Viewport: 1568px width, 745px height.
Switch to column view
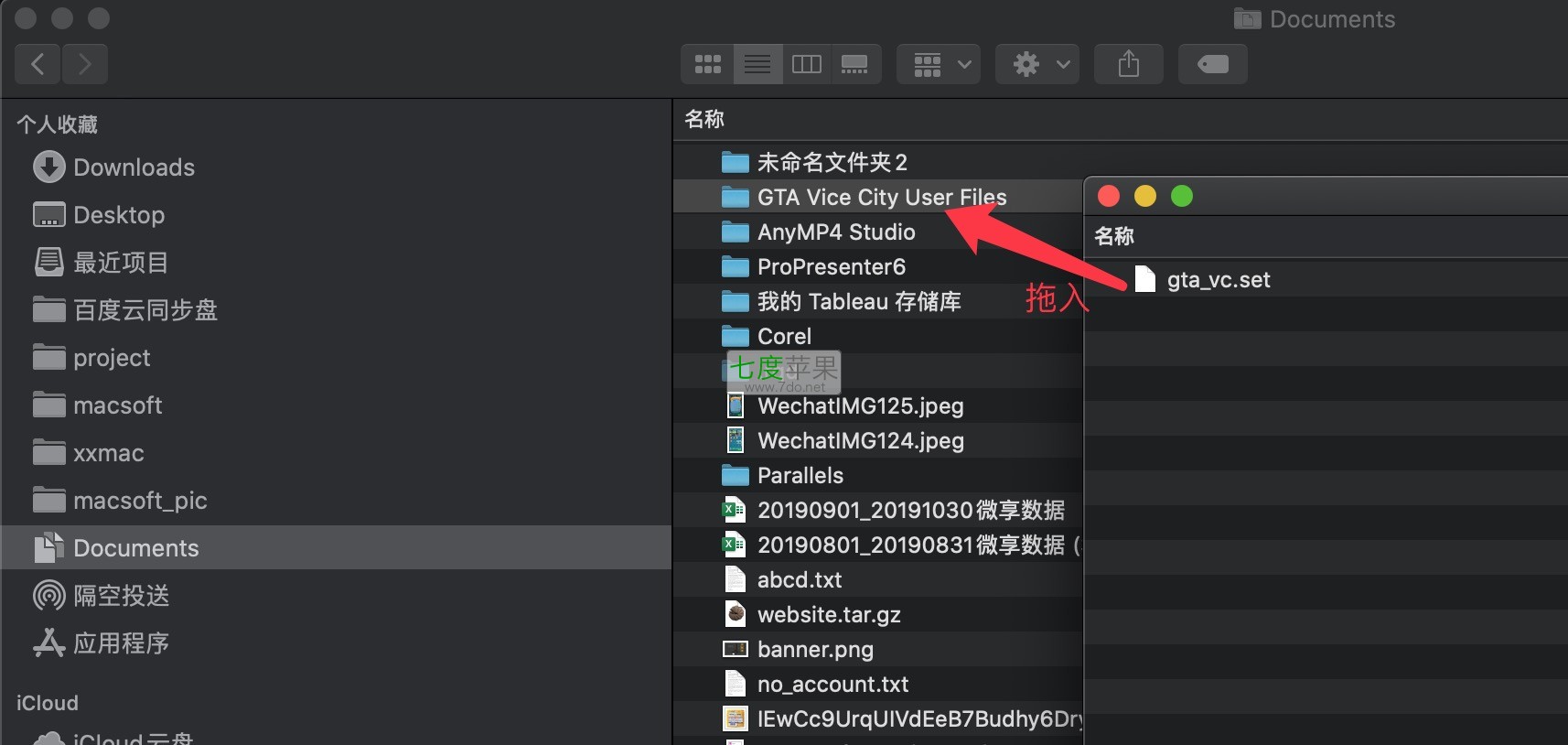807,64
